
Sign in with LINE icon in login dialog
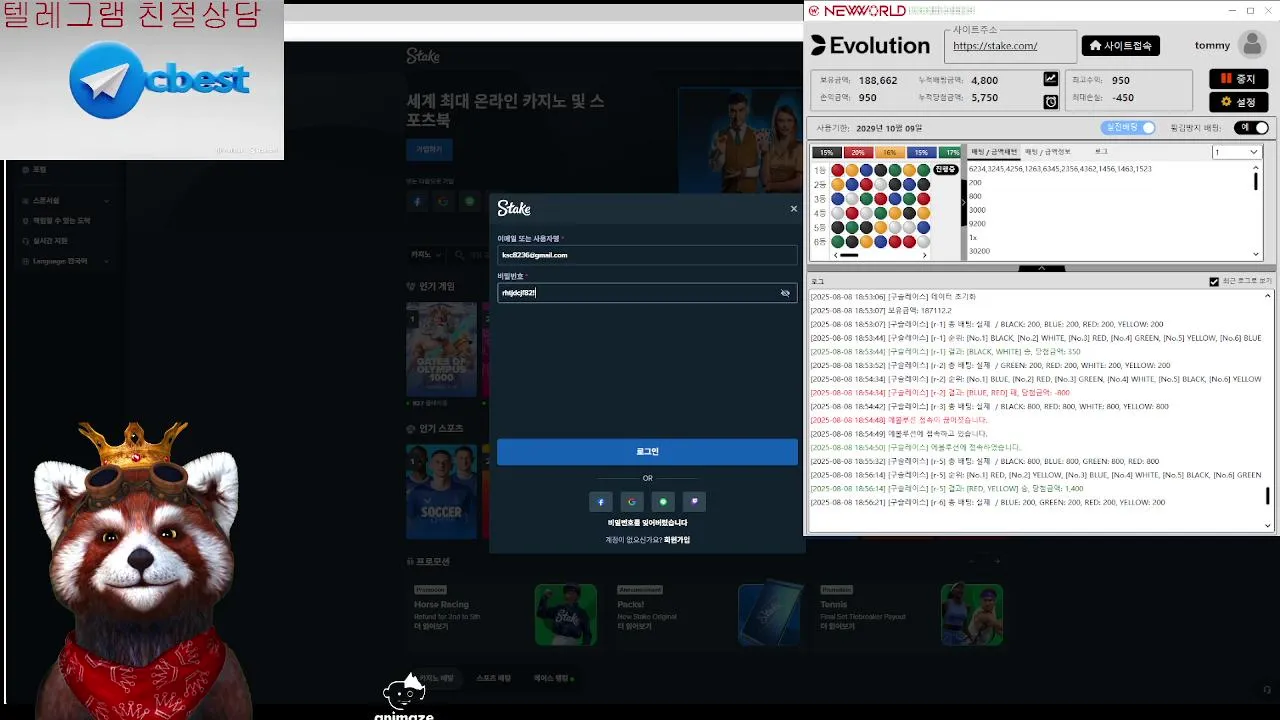pyautogui.click(x=663, y=502)
